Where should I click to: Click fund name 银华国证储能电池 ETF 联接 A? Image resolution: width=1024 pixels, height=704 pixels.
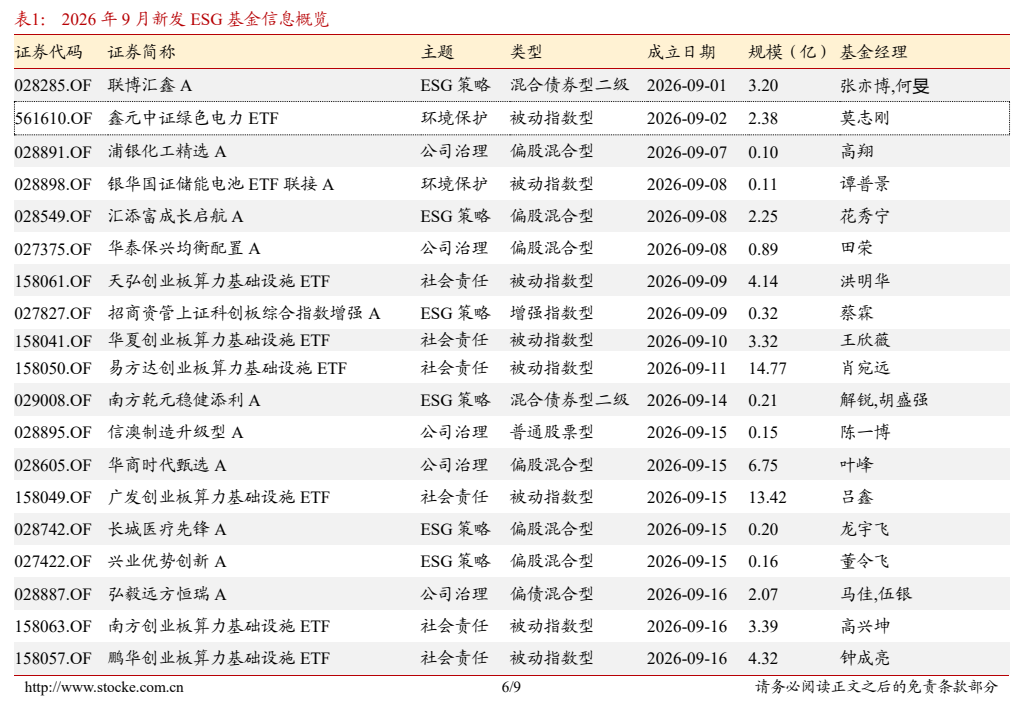tap(221, 184)
